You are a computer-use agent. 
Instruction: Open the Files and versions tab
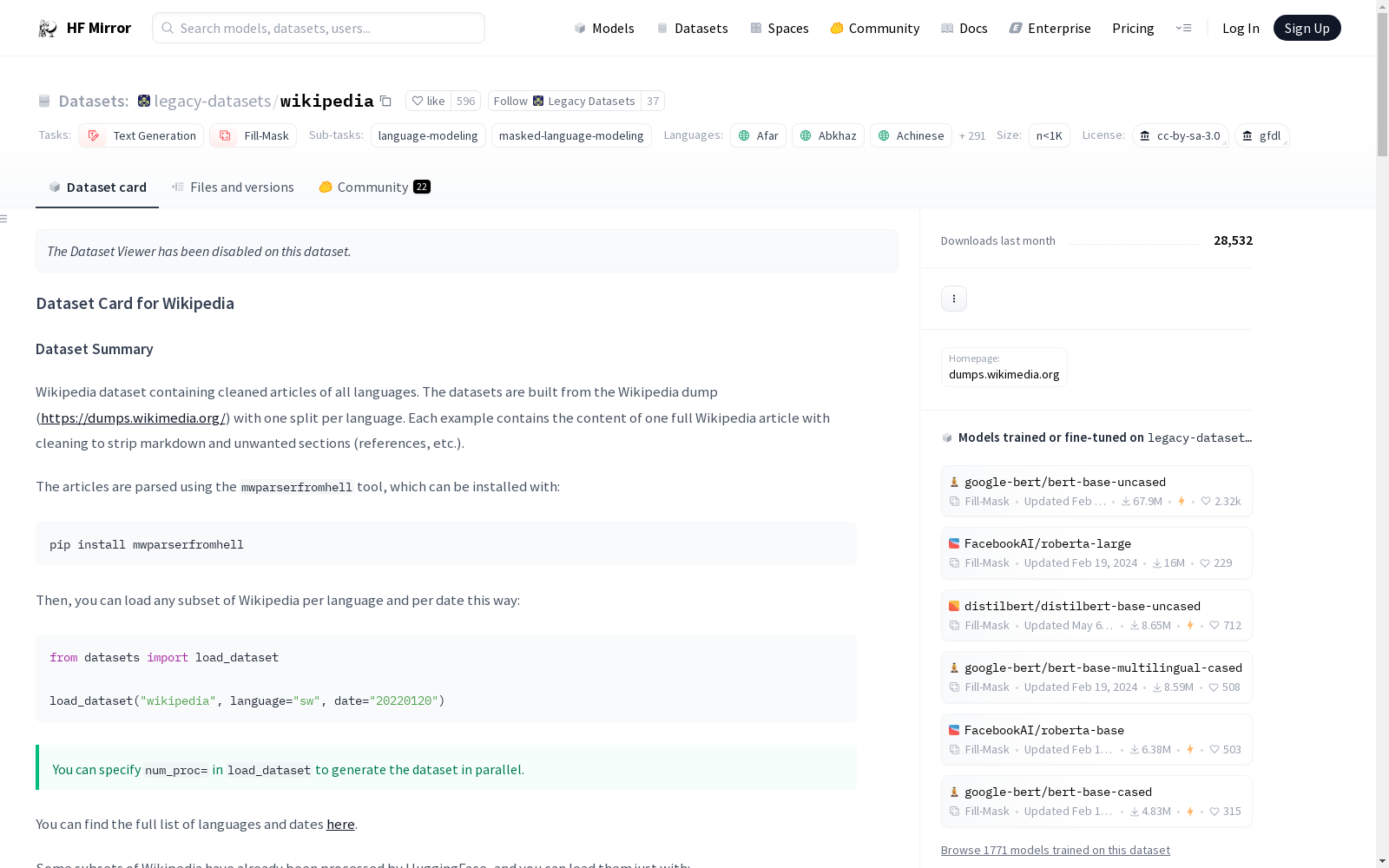point(233,187)
